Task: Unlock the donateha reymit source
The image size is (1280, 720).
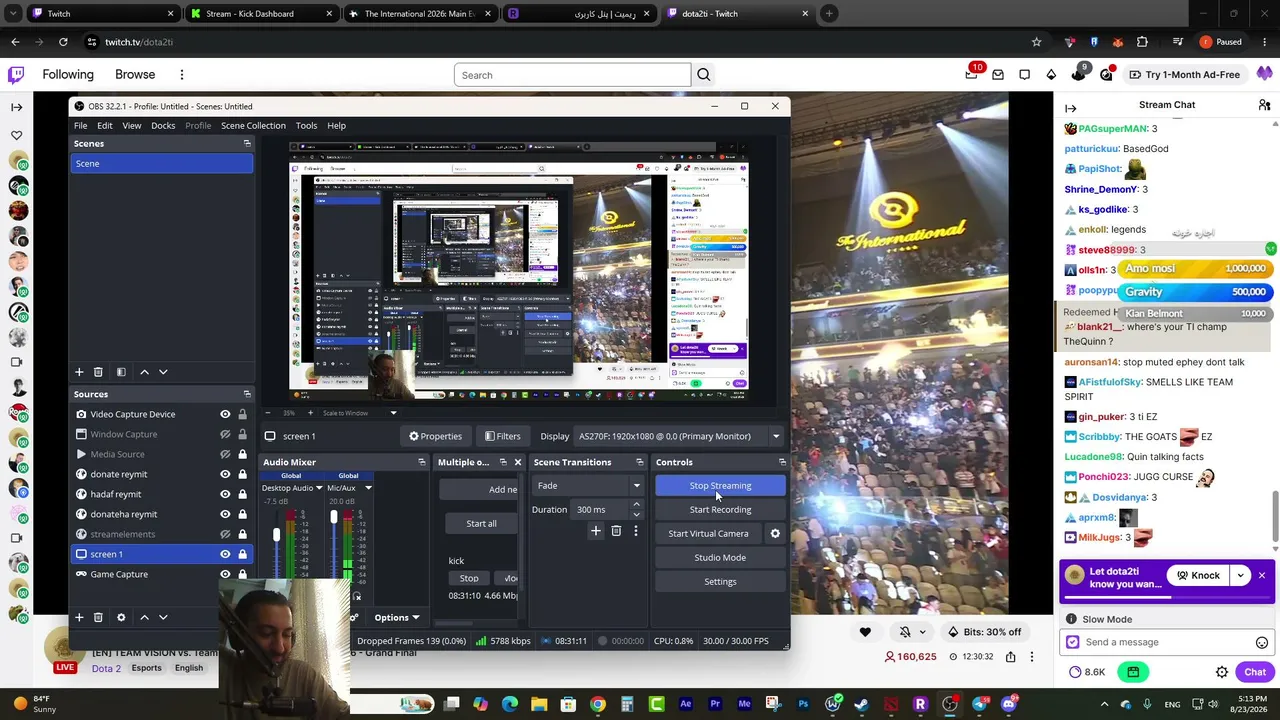Action: [242, 514]
